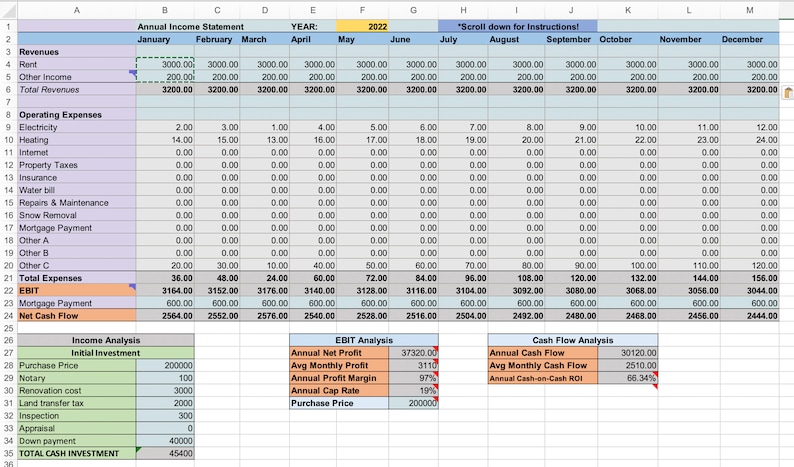
Task: Select row 24 header
Action: coord(9,316)
